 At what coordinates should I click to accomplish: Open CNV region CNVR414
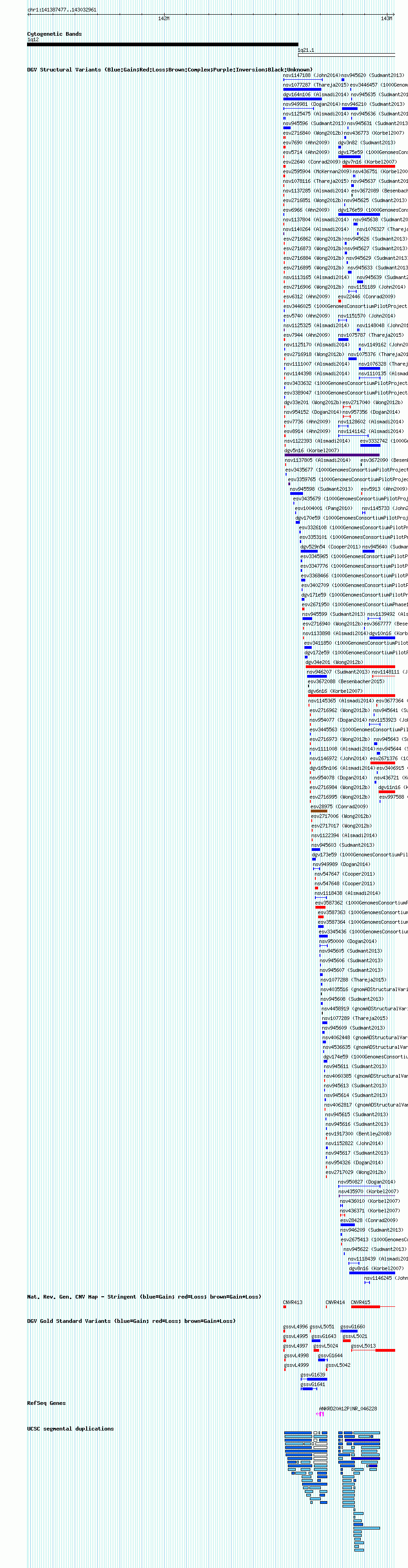(335, 1303)
